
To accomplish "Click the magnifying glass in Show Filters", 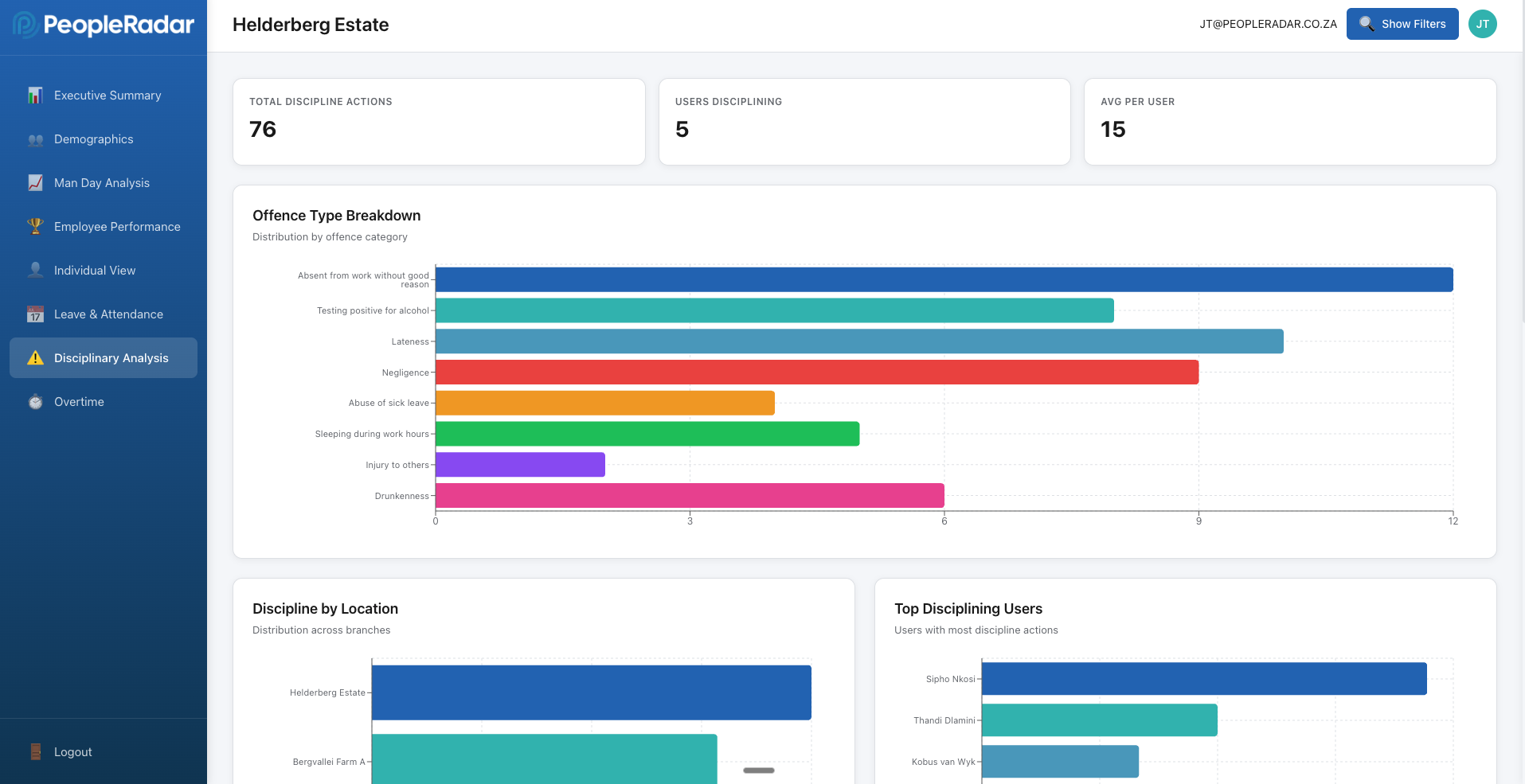I will [1367, 24].
